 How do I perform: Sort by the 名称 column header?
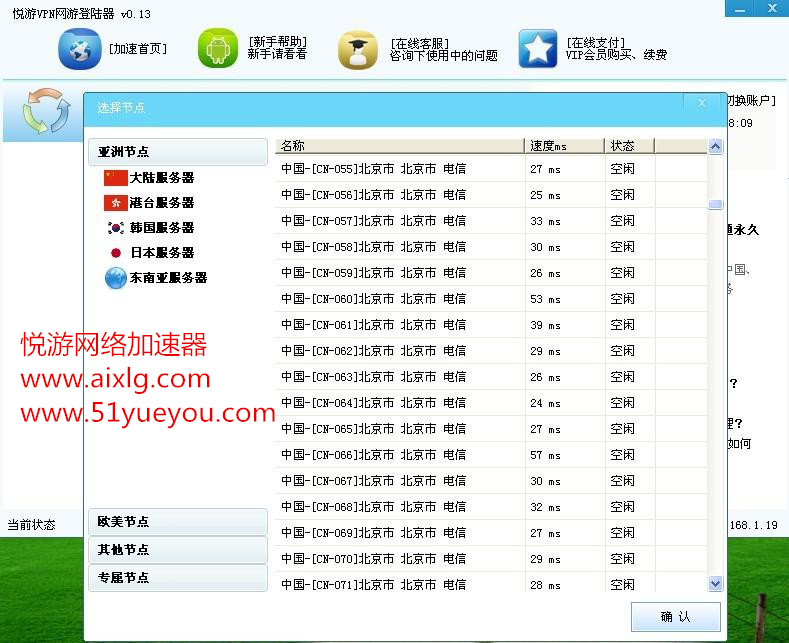pyautogui.click(x=400, y=146)
